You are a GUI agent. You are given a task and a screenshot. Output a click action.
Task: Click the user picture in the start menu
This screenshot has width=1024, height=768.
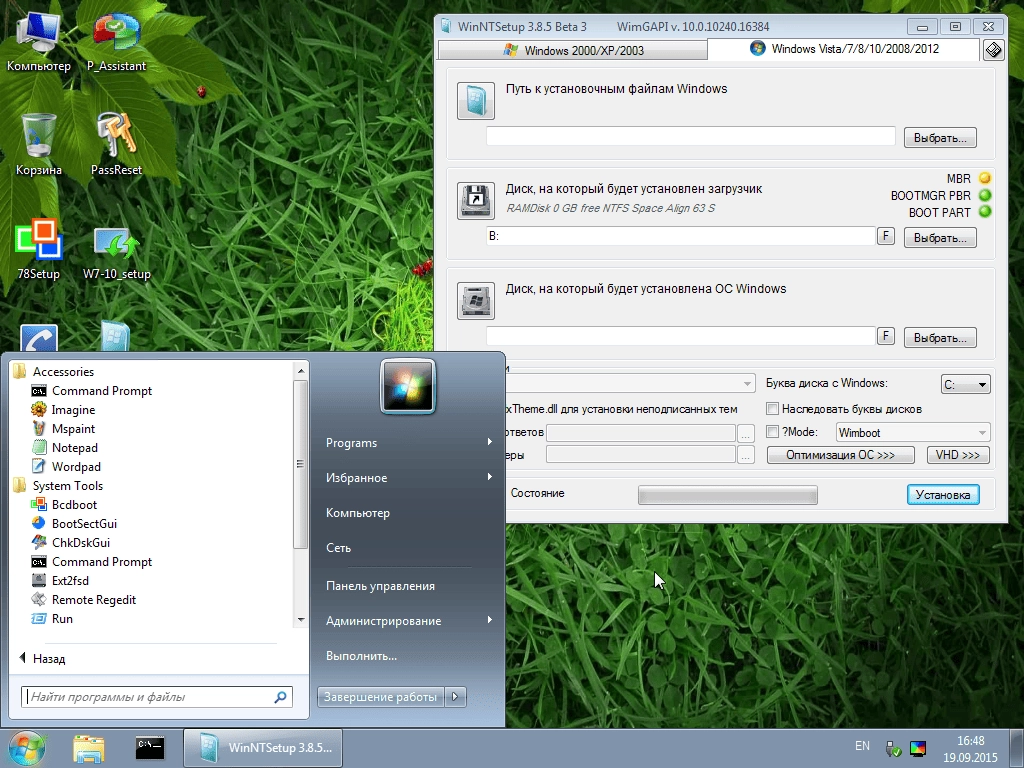(x=408, y=386)
